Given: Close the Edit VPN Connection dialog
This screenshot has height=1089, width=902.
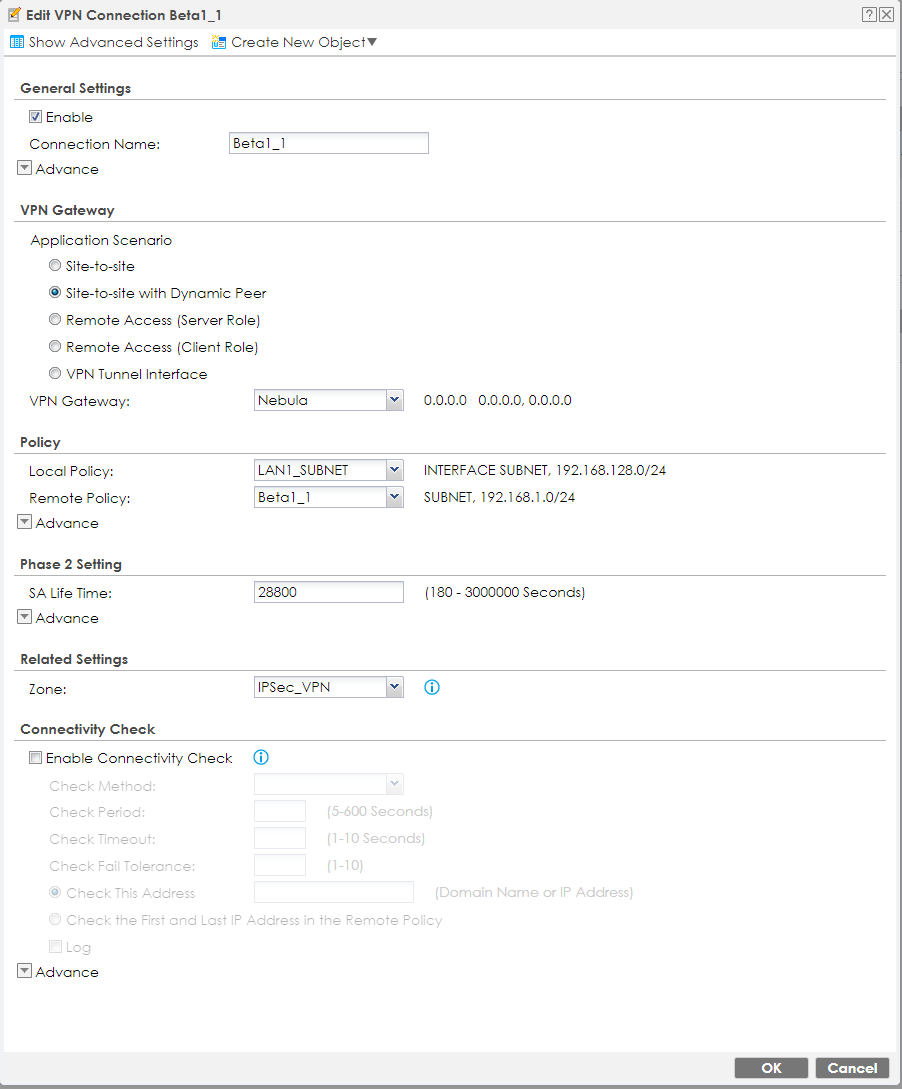Looking at the screenshot, I should (886, 15).
